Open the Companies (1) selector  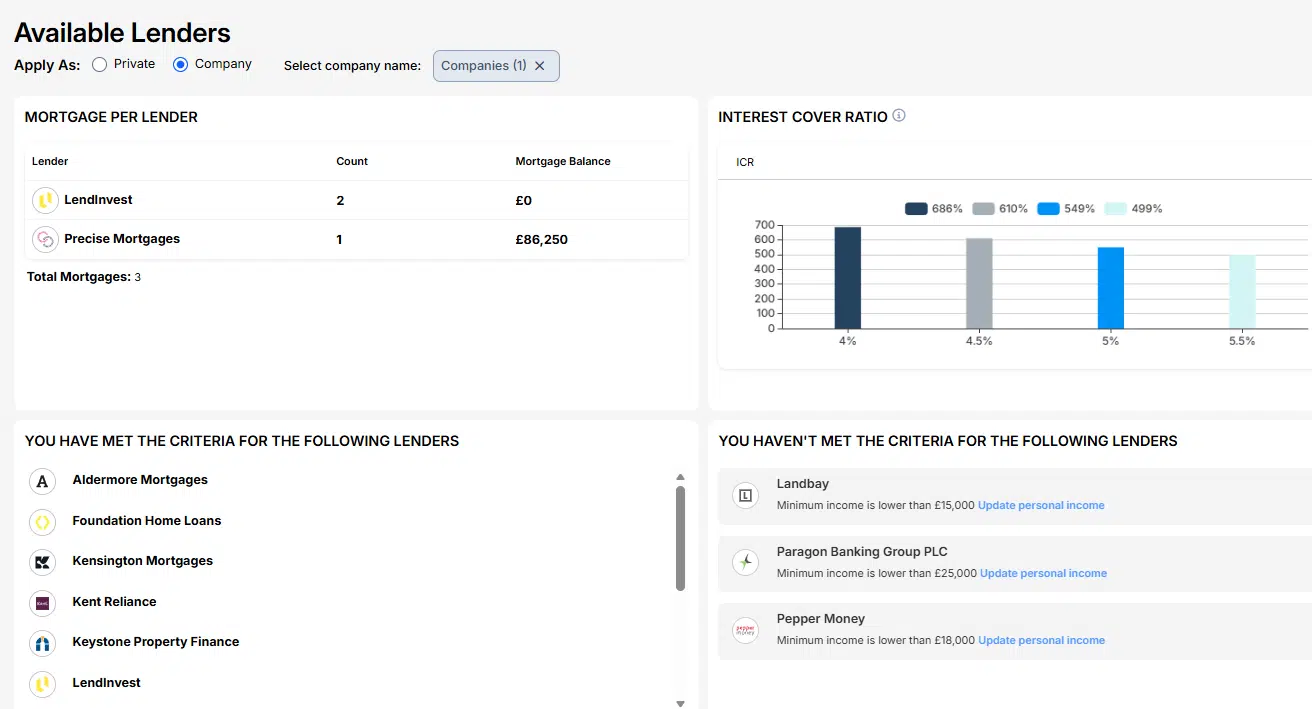point(496,66)
